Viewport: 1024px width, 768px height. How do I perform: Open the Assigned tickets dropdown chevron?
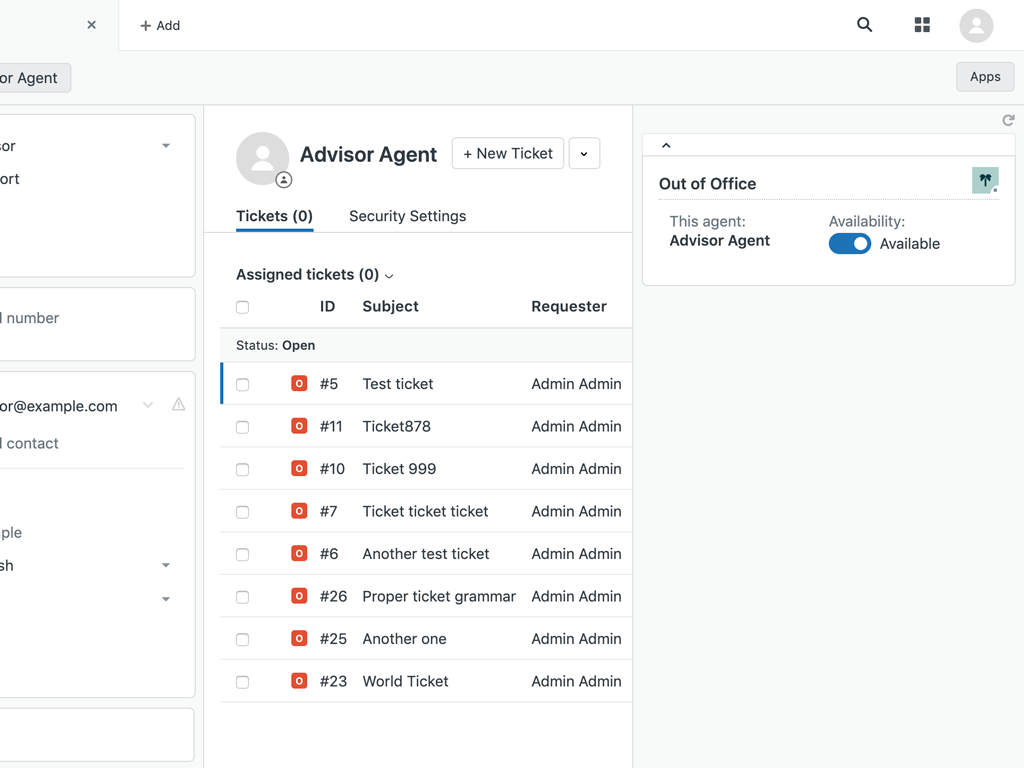click(x=389, y=276)
